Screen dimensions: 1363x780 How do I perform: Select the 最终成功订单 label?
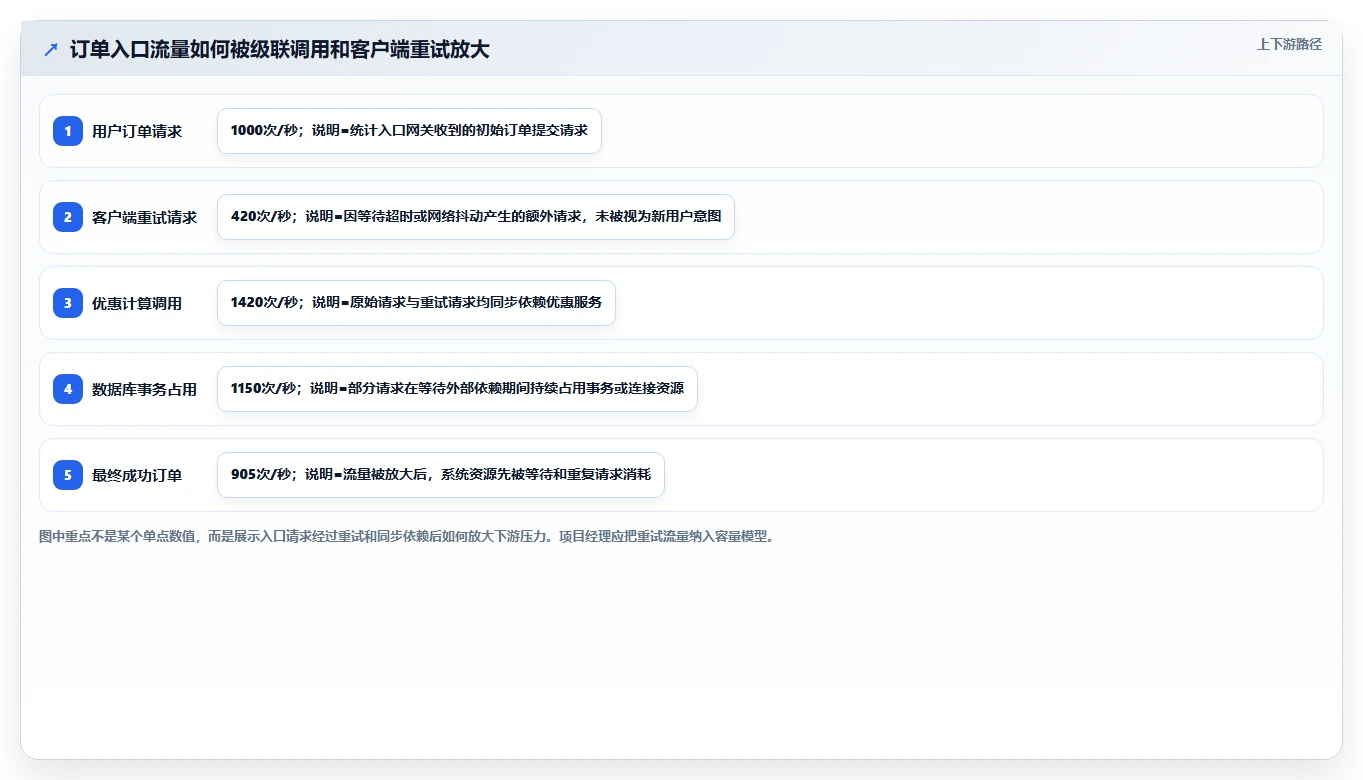click(137, 475)
